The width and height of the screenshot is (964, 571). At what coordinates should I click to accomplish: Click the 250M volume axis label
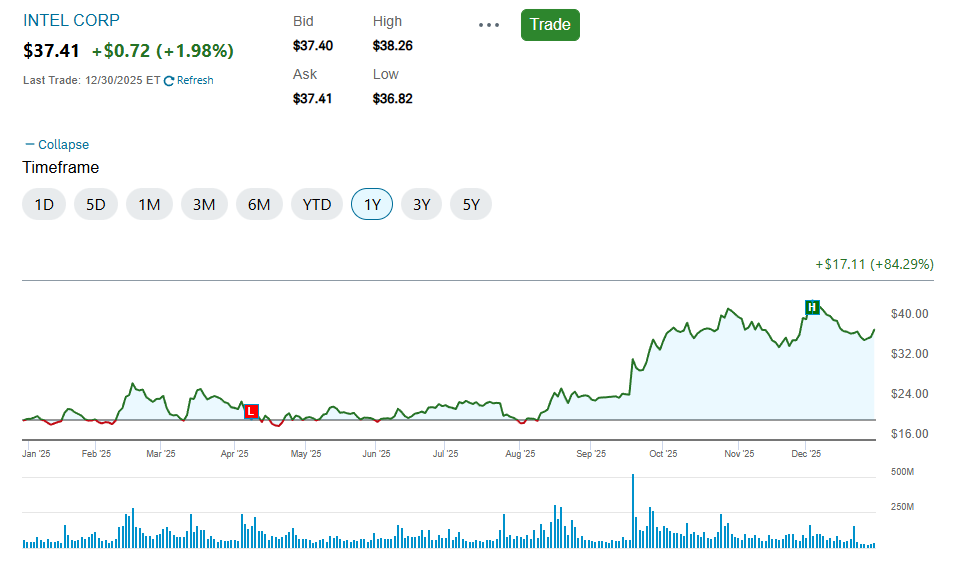point(902,507)
